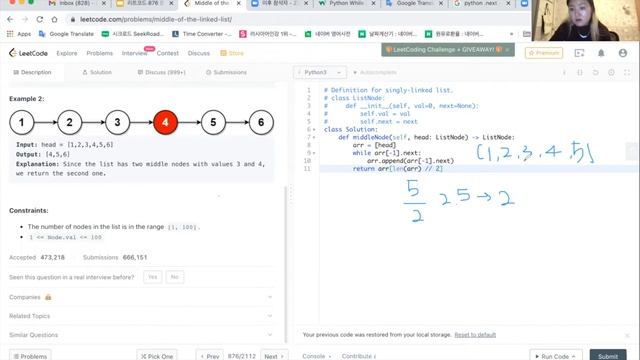Click the editor braces shortcut icon
This screenshot has height=360, width=640.
pyautogui.click(x=580, y=72)
